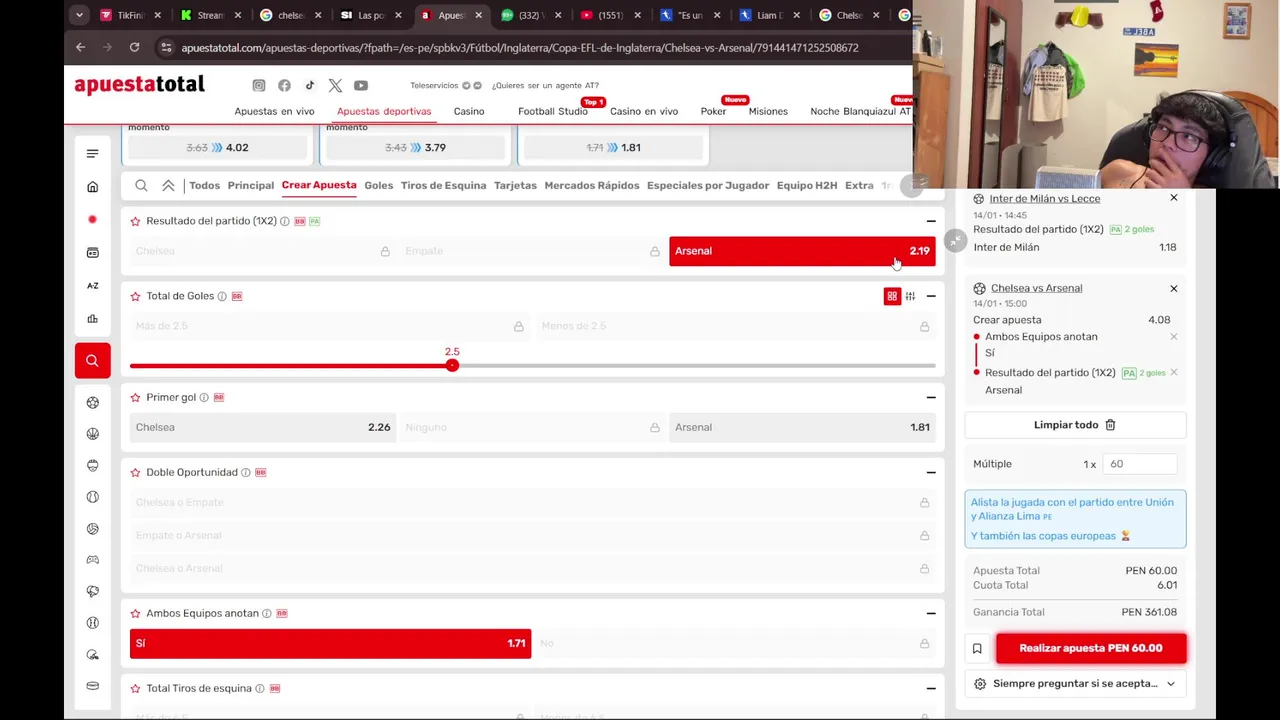The image size is (1280, 720).
Task: Click Realizar apuesta PEN 60.00 button
Action: (x=1091, y=648)
